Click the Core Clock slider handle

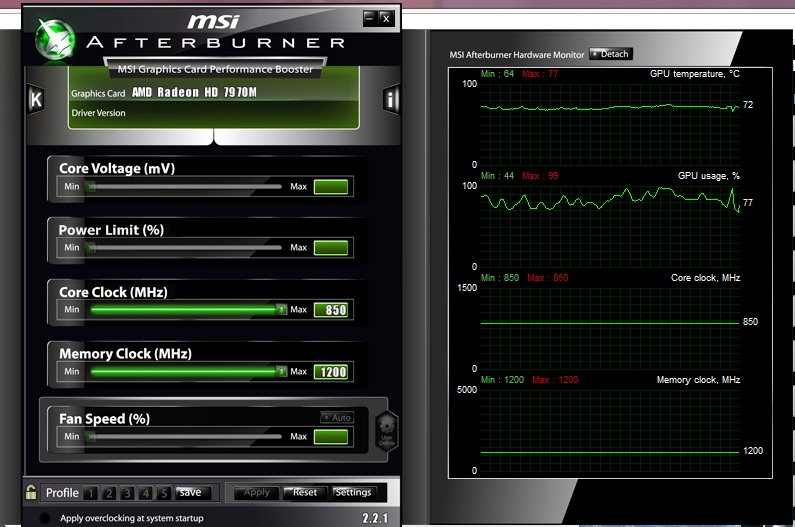(281, 309)
